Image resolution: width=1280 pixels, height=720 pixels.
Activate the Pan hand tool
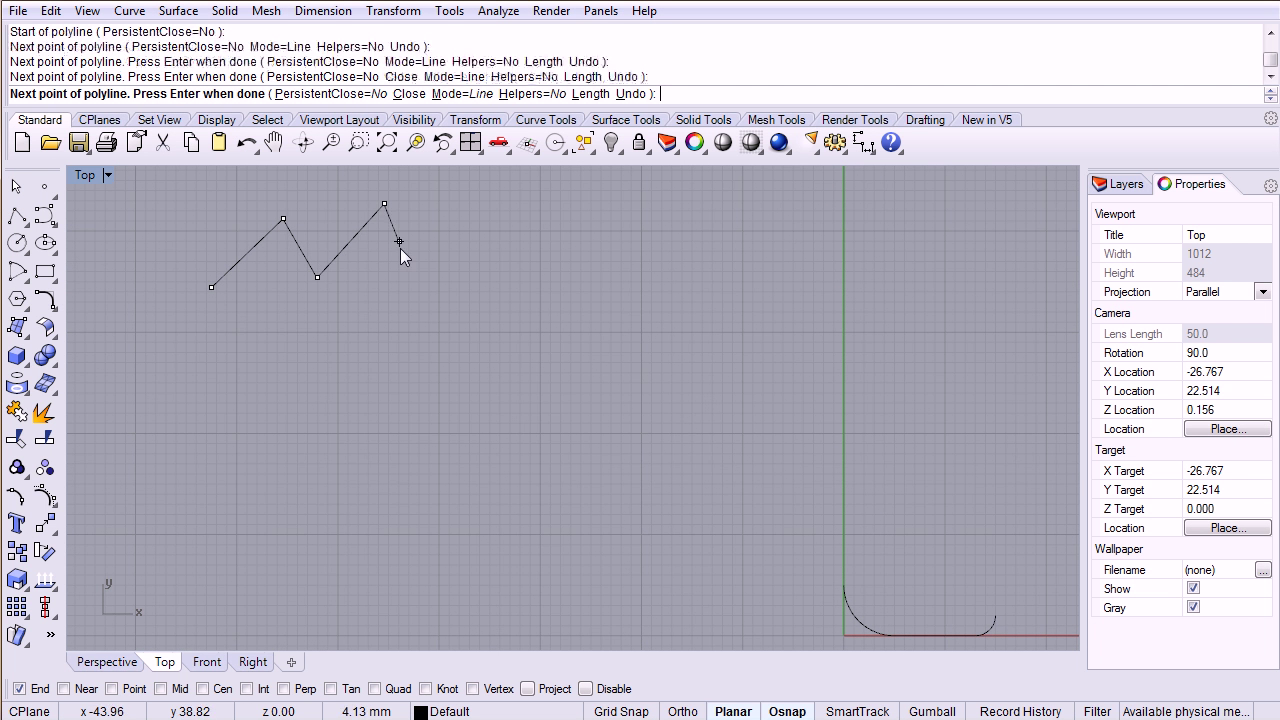click(274, 143)
